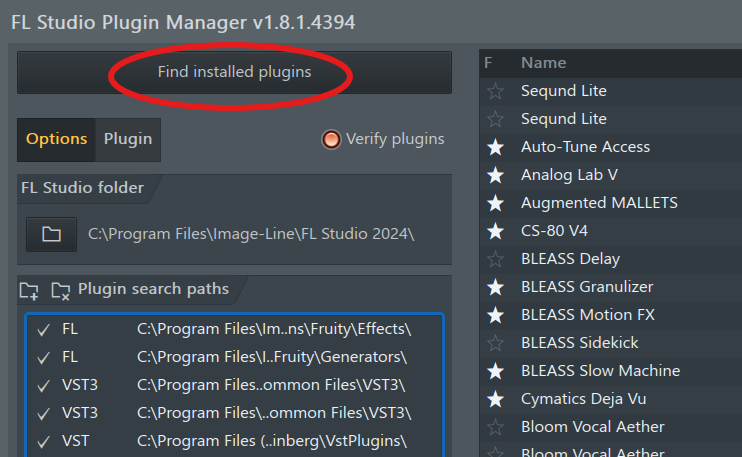Toggle checkmark for VST3 path 'C:\Program Files..ommon Files\VST3\'
The width and height of the screenshot is (742, 457).
(x=44, y=386)
